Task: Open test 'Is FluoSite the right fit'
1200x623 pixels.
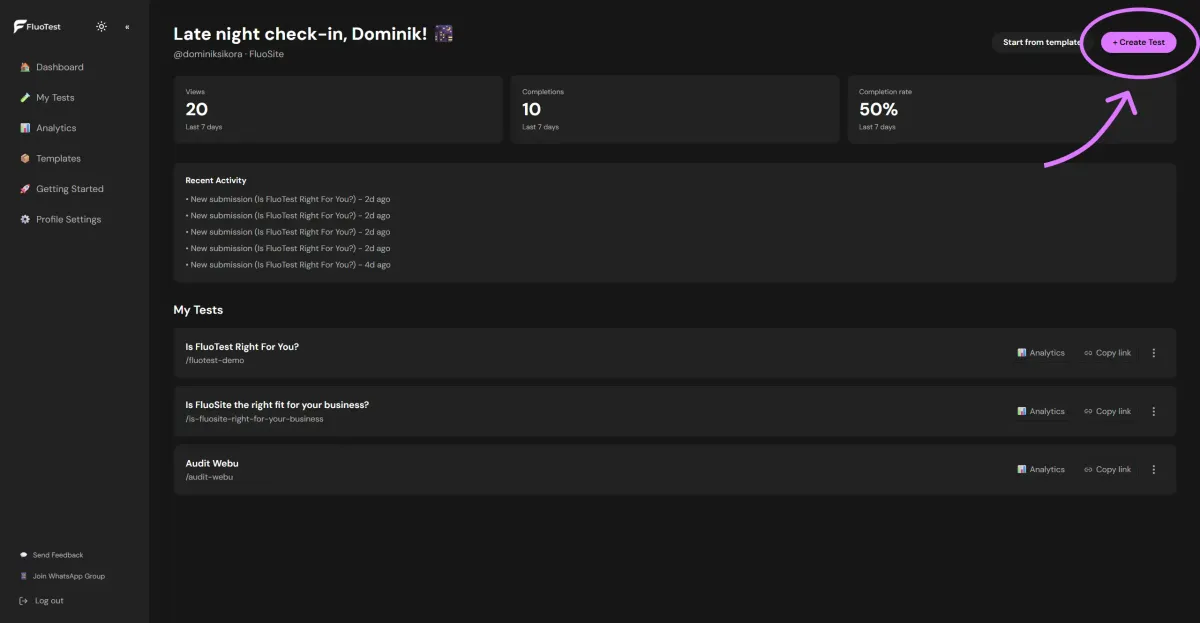Action: click(277, 405)
